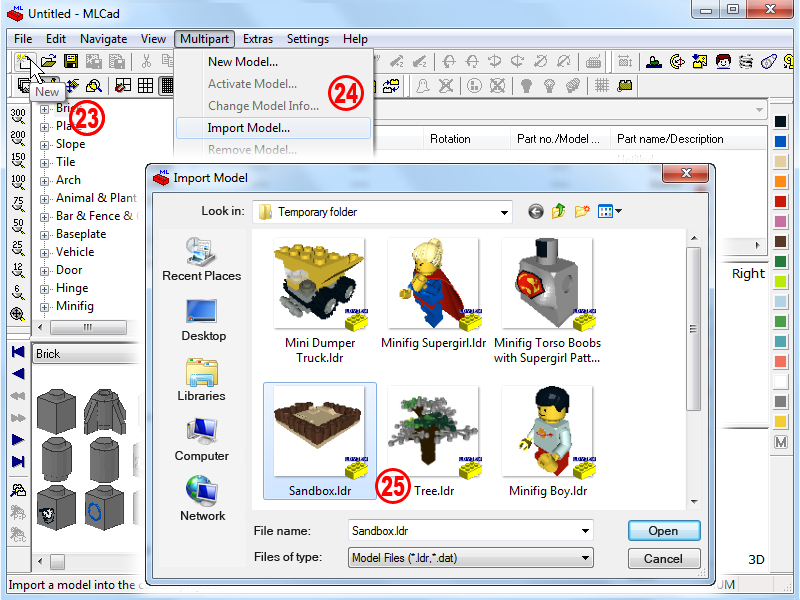This screenshot has height=600, width=800.
Task: Select the Mini Dumper Truck.ldr file
Action: point(320,301)
